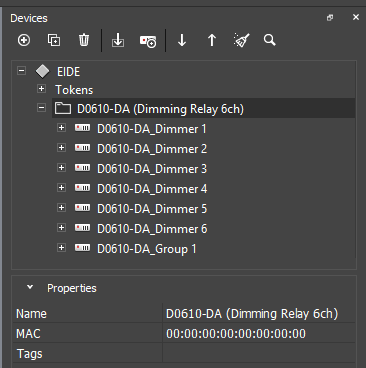The height and width of the screenshot is (368, 366).
Task: Select D0610-DA_Dimmer 1 in tree
Action: pos(152,129)
